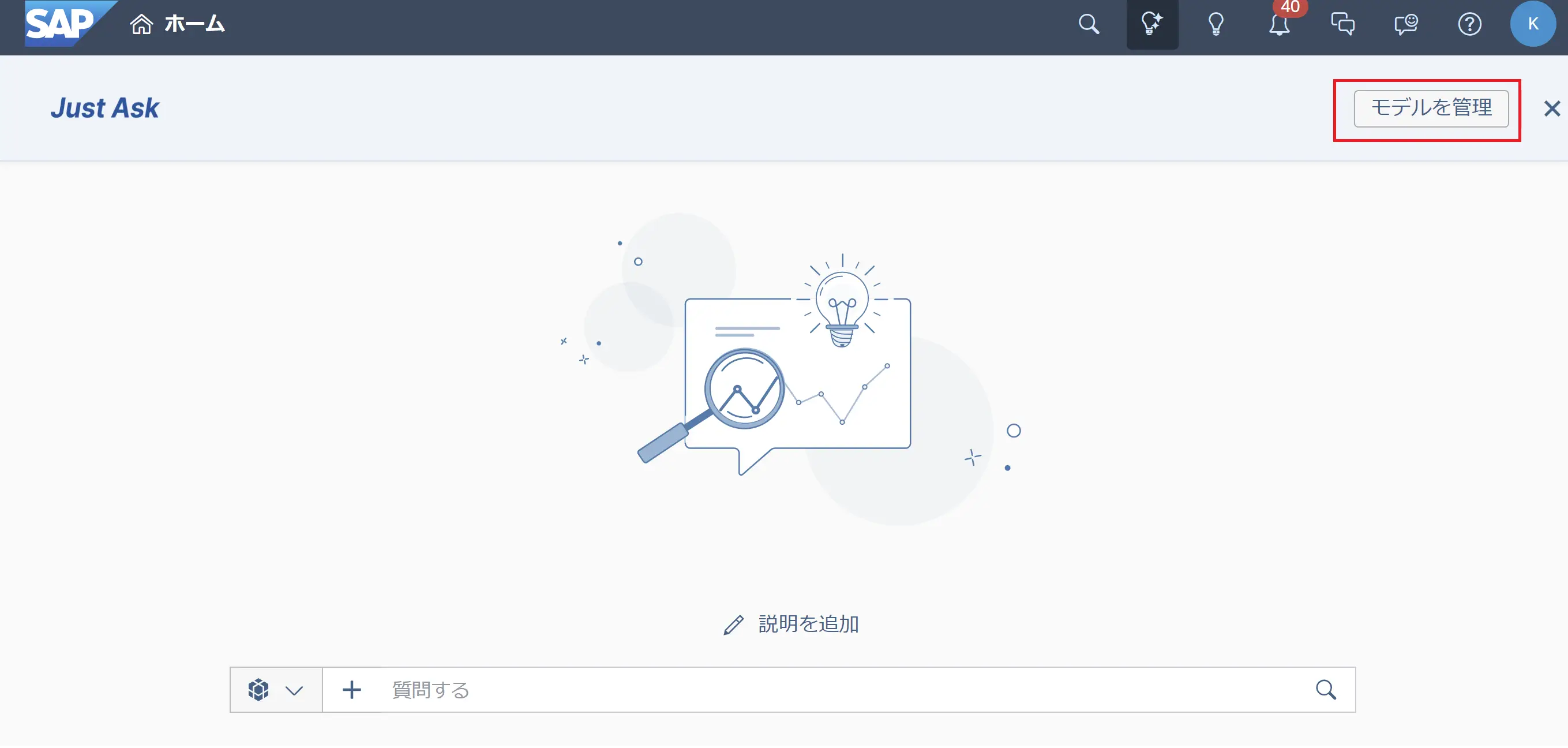1568x748 pixels.
Task: Click the モデルを管理 button
Action: [1431, 109]
